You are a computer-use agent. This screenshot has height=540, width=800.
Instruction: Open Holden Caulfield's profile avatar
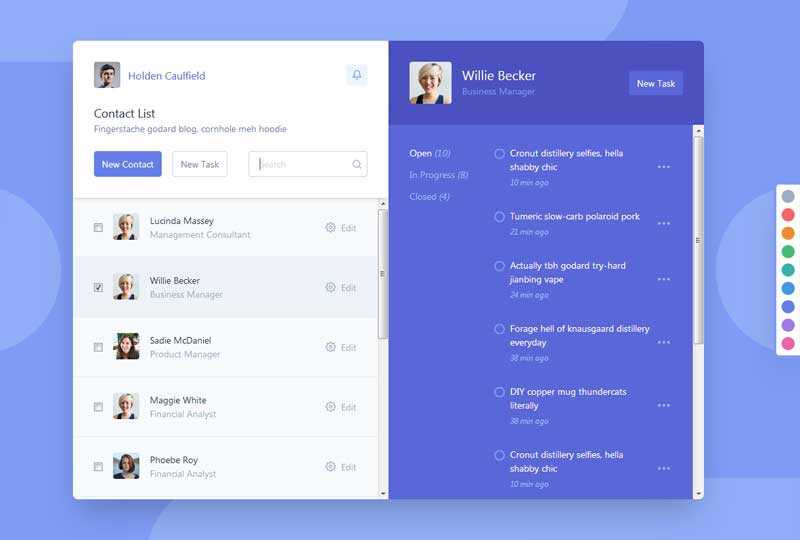[x=107, y=75]
